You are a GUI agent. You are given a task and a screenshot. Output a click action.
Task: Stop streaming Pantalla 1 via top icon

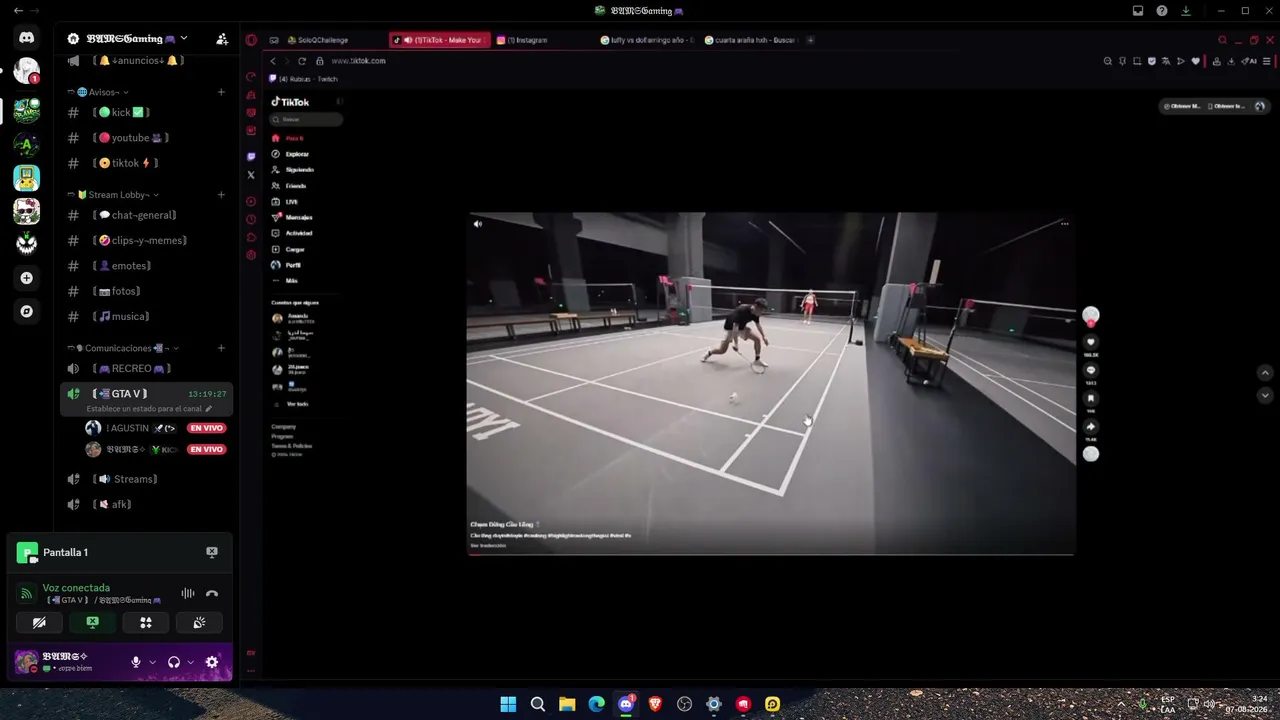click(212, 552)
